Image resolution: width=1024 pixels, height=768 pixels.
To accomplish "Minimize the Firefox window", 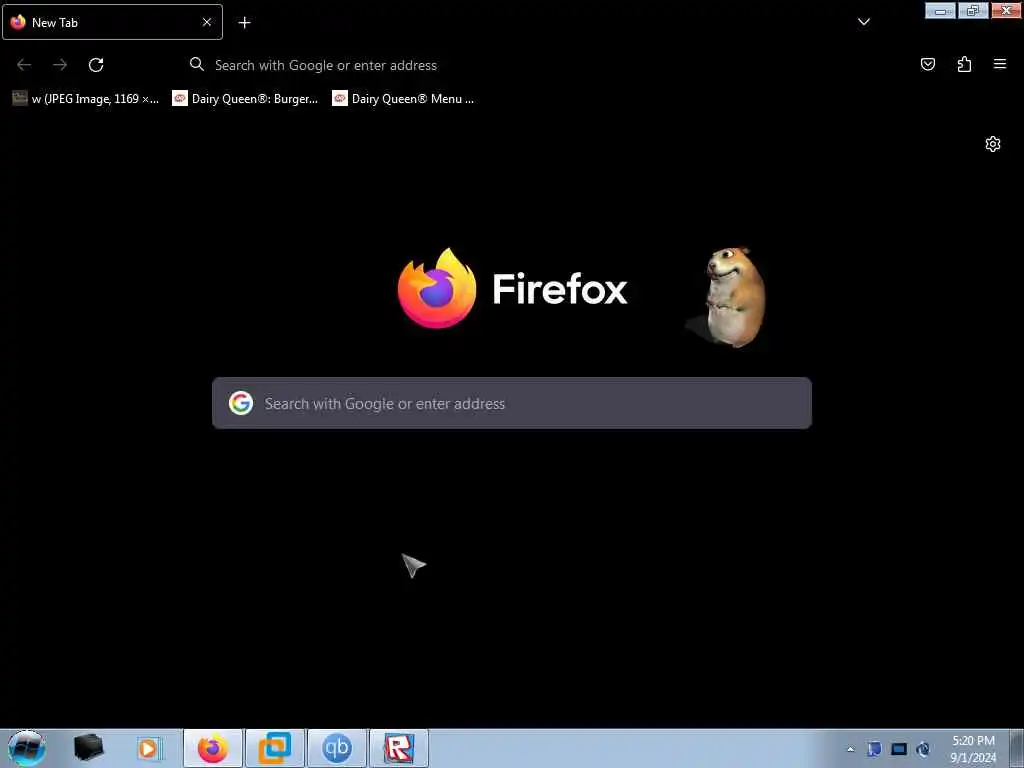I will [x=940, y=10].
